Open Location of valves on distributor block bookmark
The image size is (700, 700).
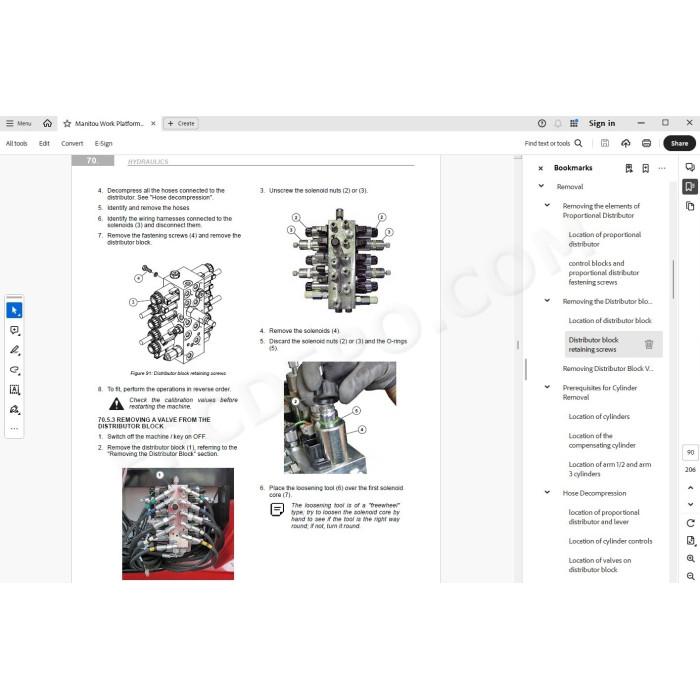click(600, 565)
